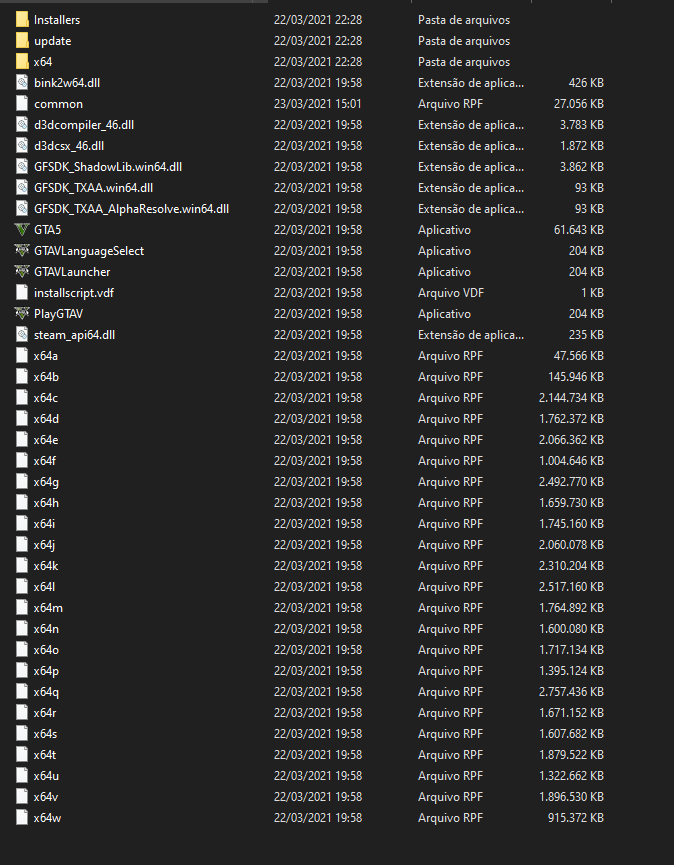The image size is (674, 865).
Task: Select the installscript.vdf file name
Action: click(x=74, y=293)
